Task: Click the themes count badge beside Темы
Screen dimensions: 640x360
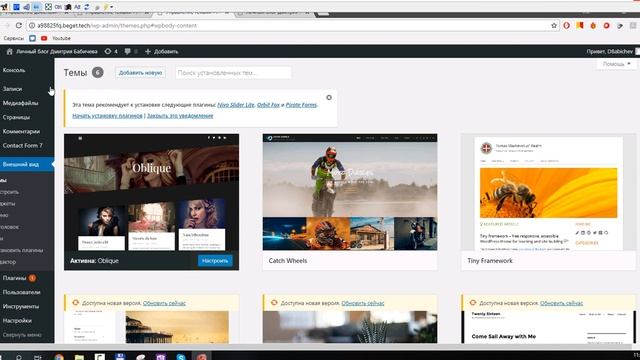Action: (98, 72)
